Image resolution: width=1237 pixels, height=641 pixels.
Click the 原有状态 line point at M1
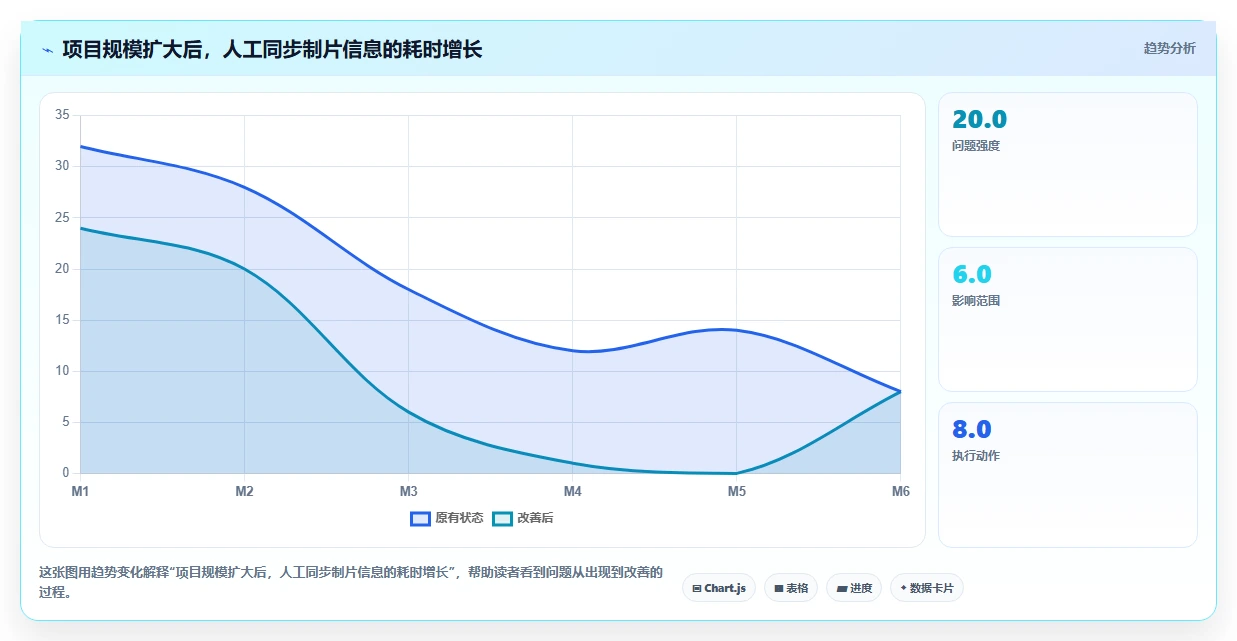click(80, 146)
